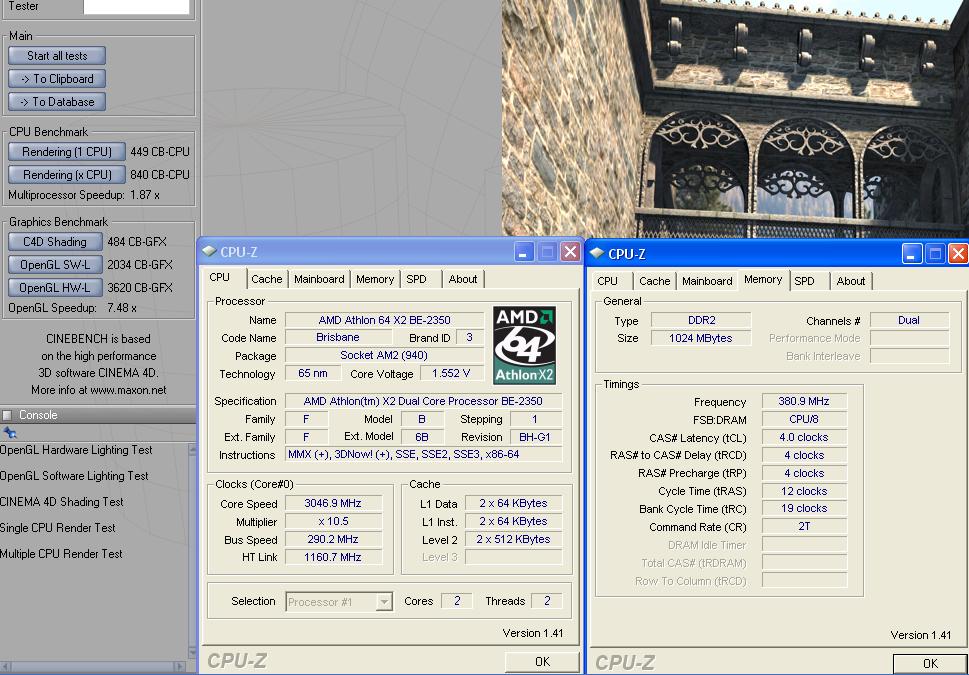Open the Processor #1 selection dropdown
969x675 pixels.
click(x=339, y=601)
